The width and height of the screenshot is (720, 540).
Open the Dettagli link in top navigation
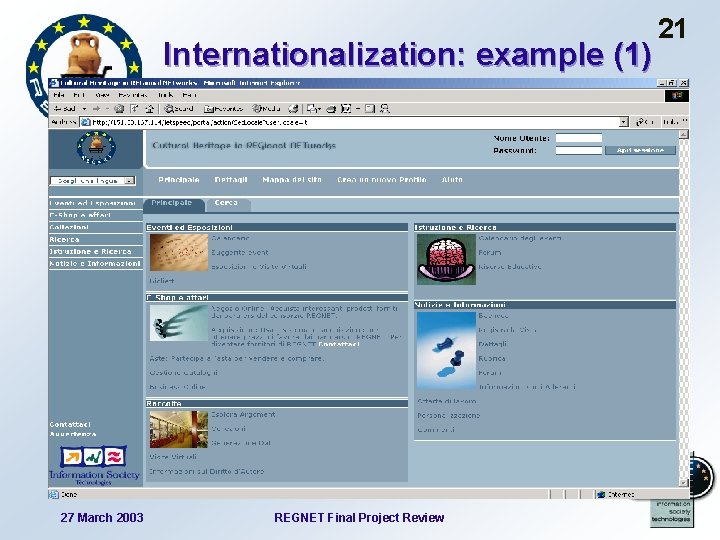(x=231, y=180)
